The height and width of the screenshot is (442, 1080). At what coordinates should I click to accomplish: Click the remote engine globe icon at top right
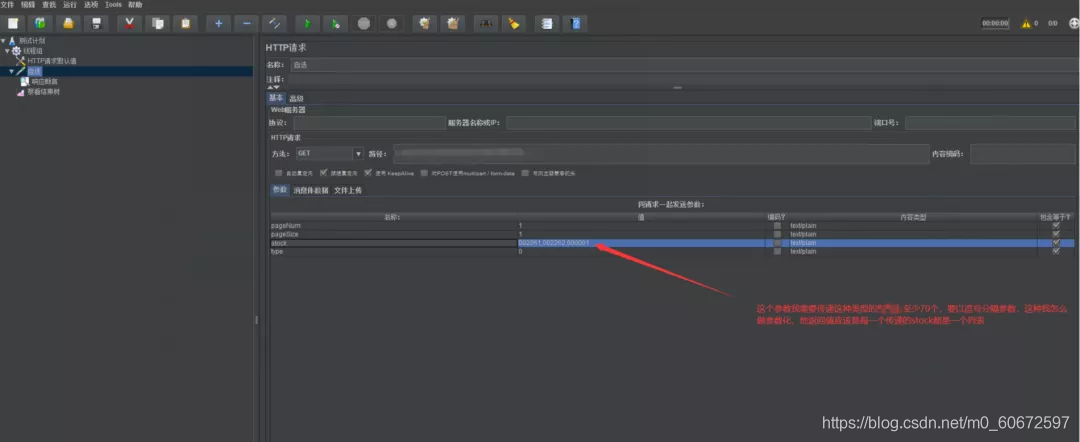pyautogui.click(x=1074, y=23)
